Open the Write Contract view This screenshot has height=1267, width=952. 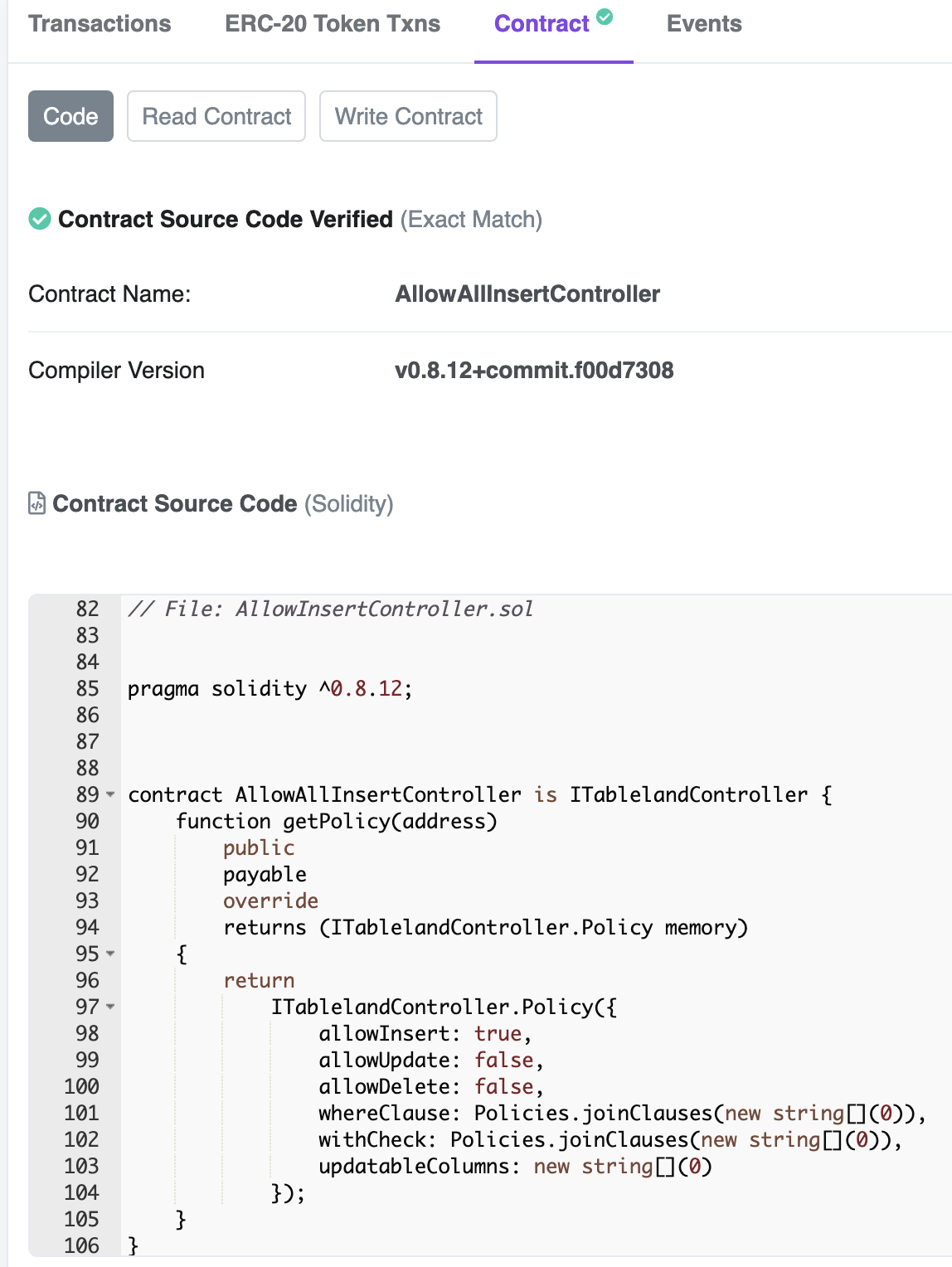tap(408, 116)
